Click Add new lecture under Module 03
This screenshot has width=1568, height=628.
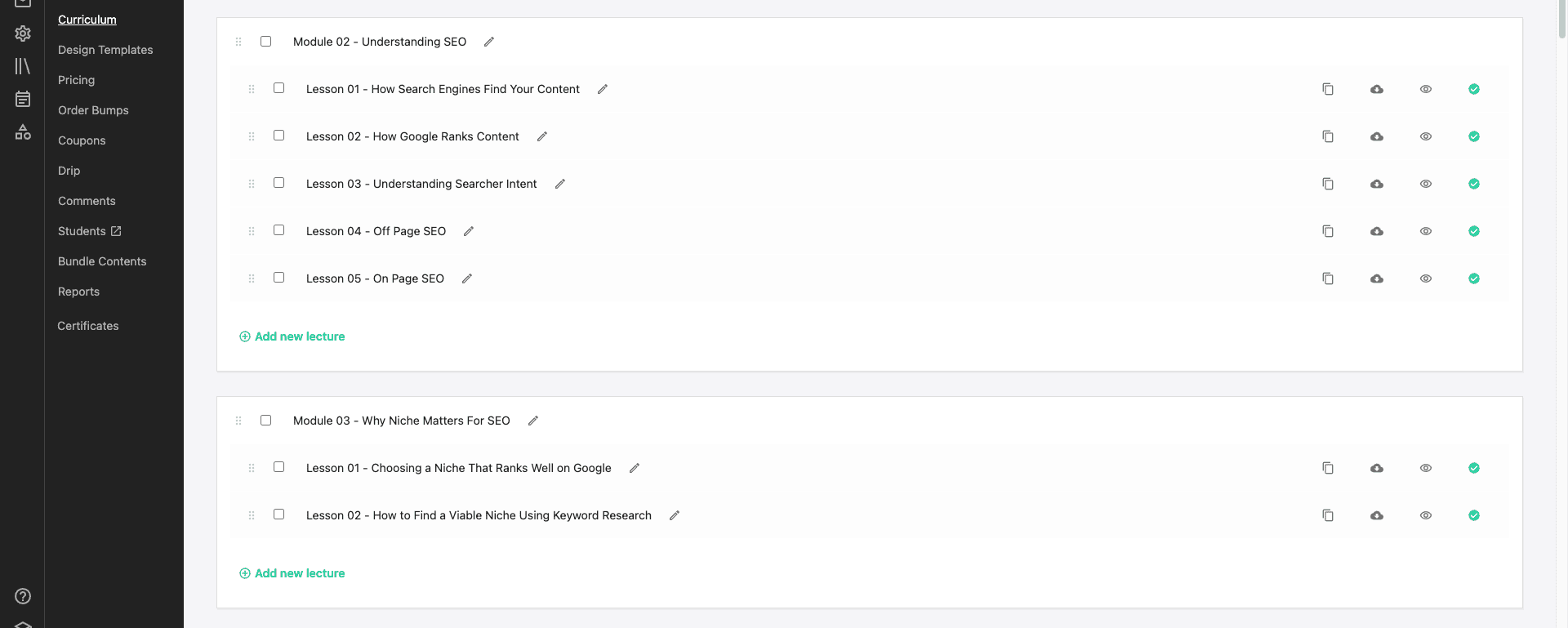pos(292,572)
